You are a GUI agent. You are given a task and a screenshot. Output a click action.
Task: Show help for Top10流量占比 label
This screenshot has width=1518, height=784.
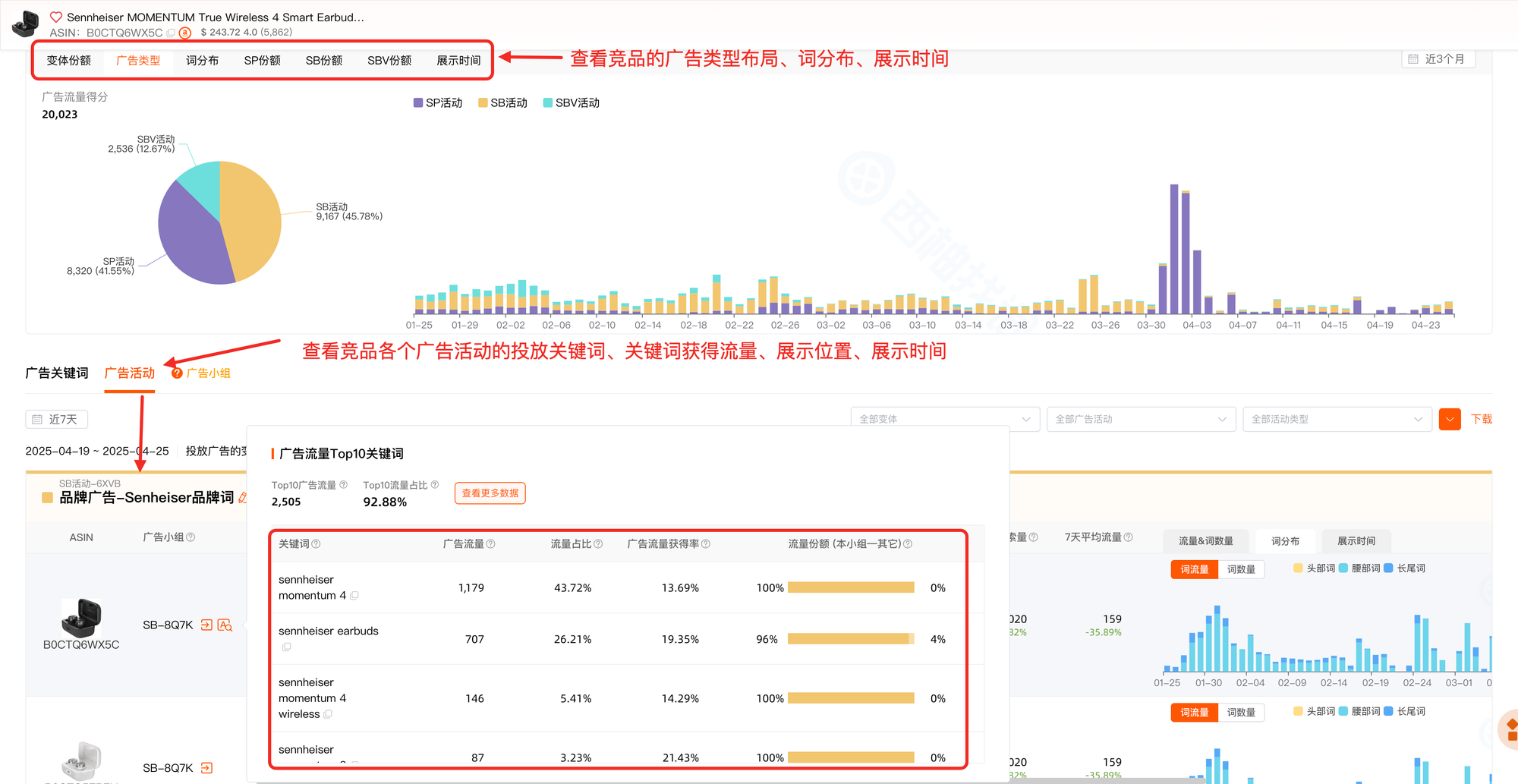pos(435,485)
